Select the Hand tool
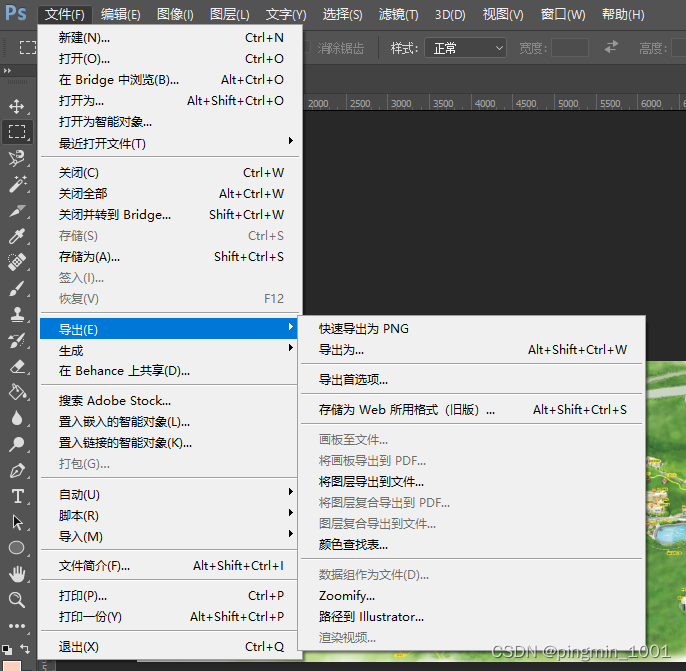The image size is (686, 671). click(17, 574)
